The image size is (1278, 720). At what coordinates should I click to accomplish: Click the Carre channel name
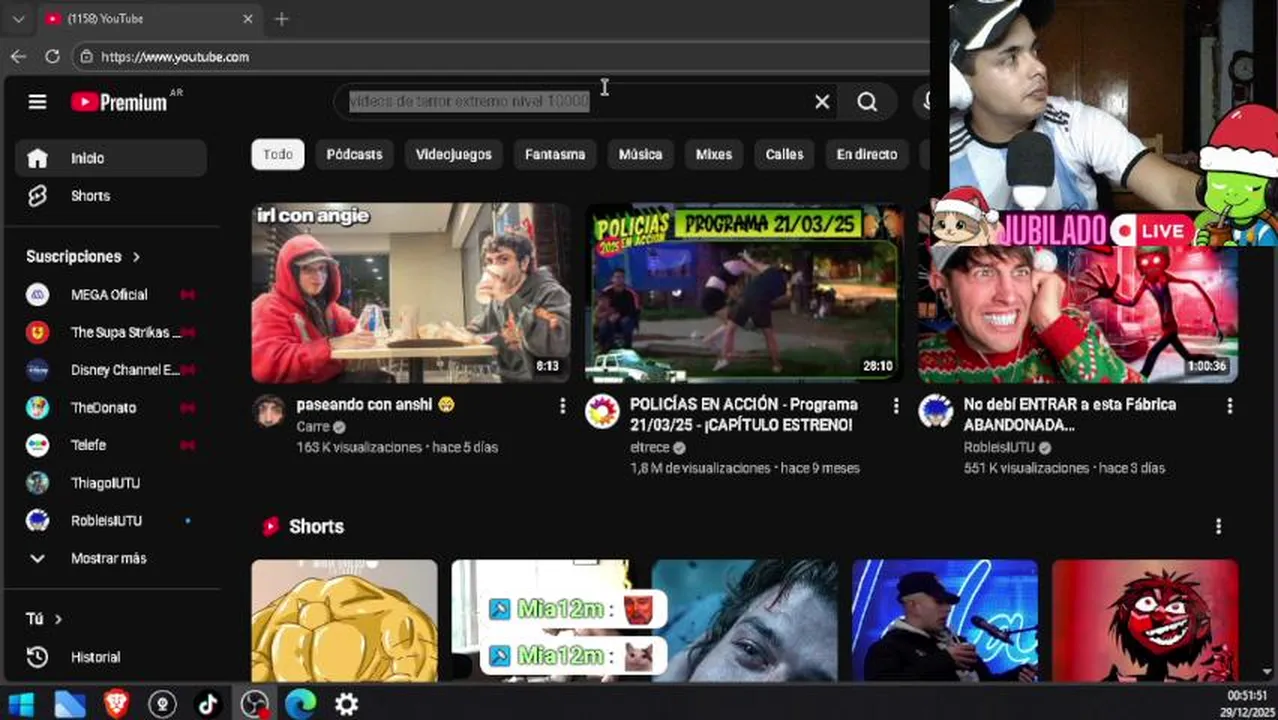(313, 427)
